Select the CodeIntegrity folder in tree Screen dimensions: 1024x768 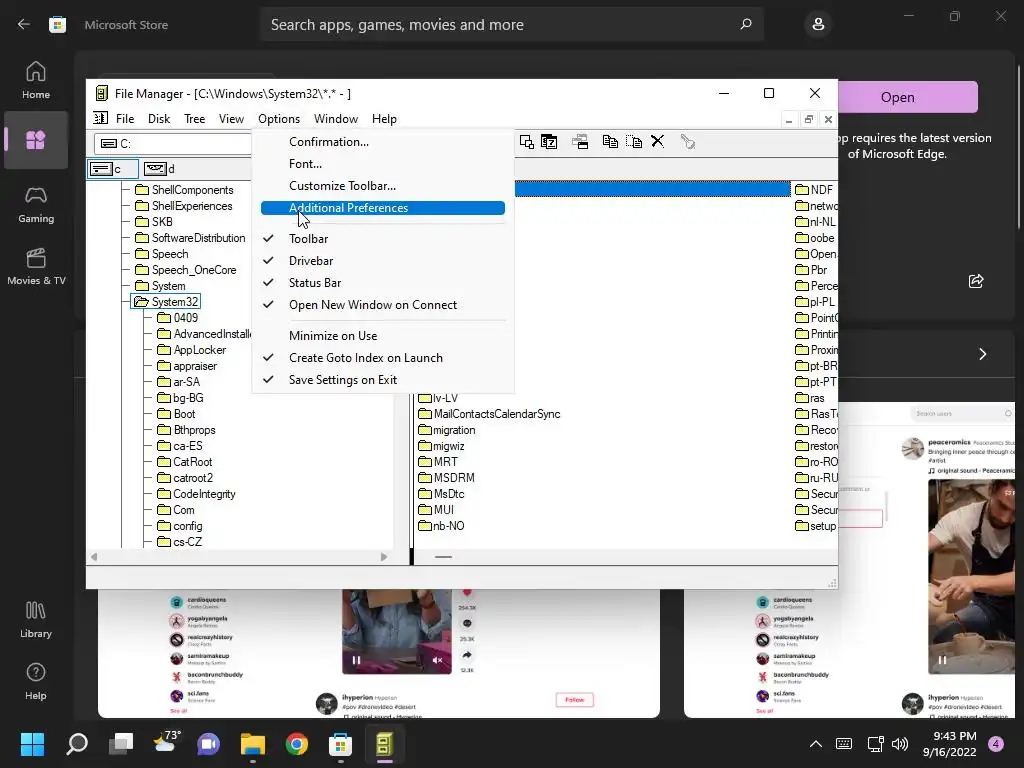click(x=196, y=494)
